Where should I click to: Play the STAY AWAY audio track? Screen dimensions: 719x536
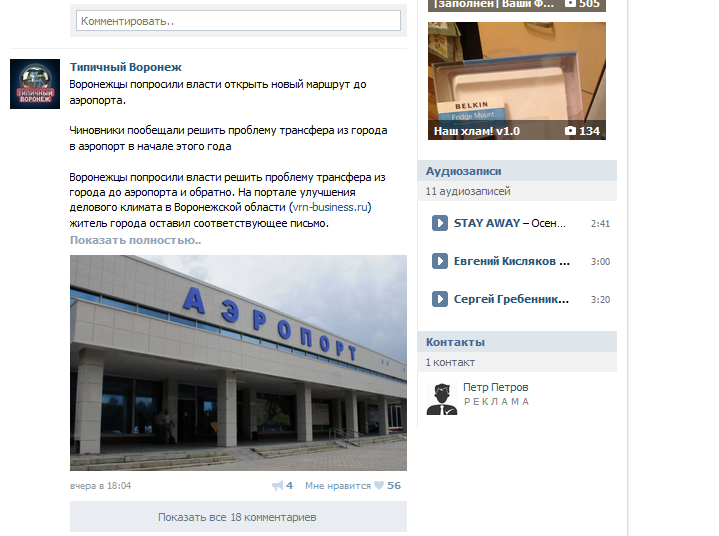pos(439,223)
